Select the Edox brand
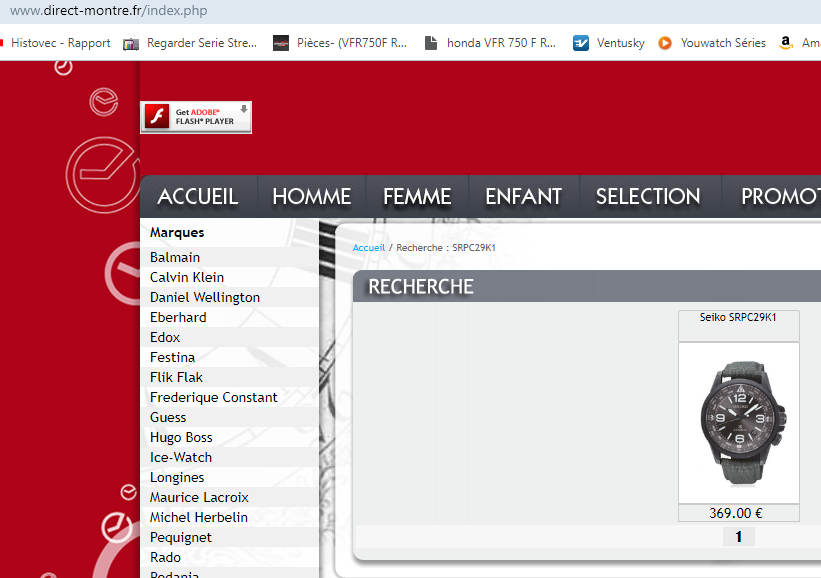The image size is (821, 578). point(165,337)
